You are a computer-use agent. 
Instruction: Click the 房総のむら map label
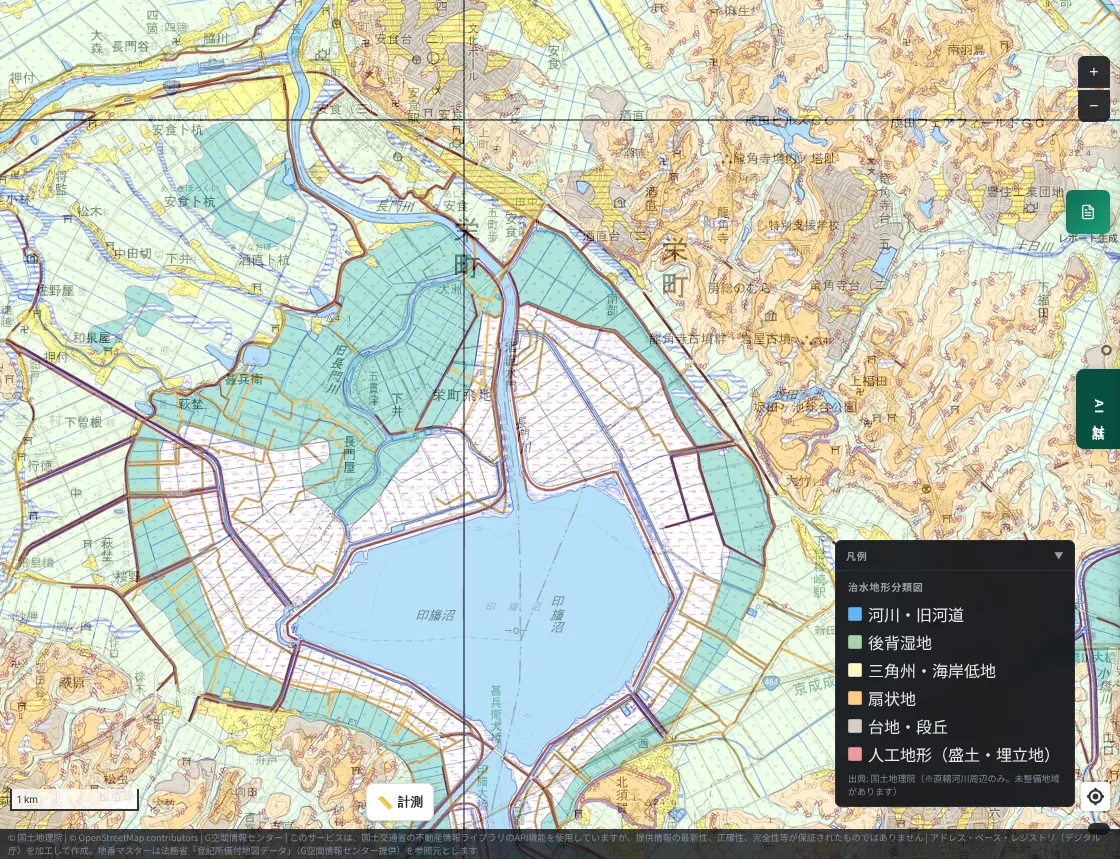[739, 288]
